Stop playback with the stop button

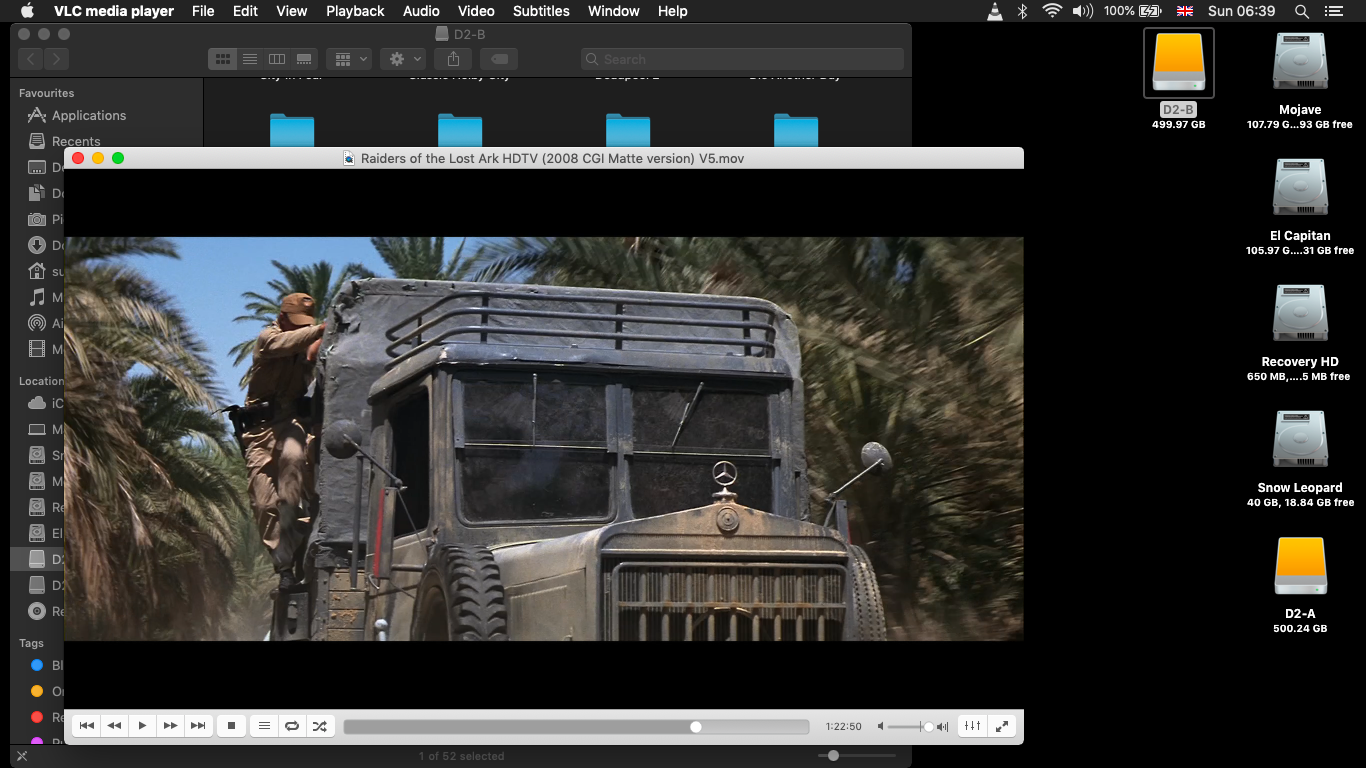(231, 726)
